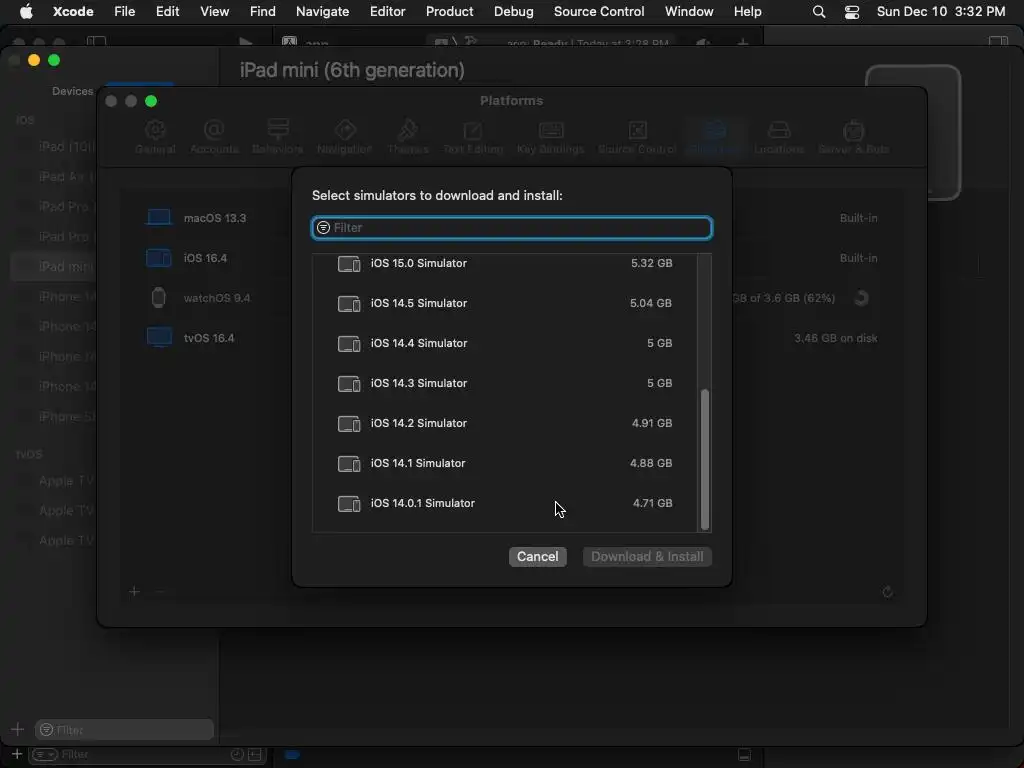Open the Product menu
Image resolution: width=1024 pixels, height=768 pixels.
[449, 11]
